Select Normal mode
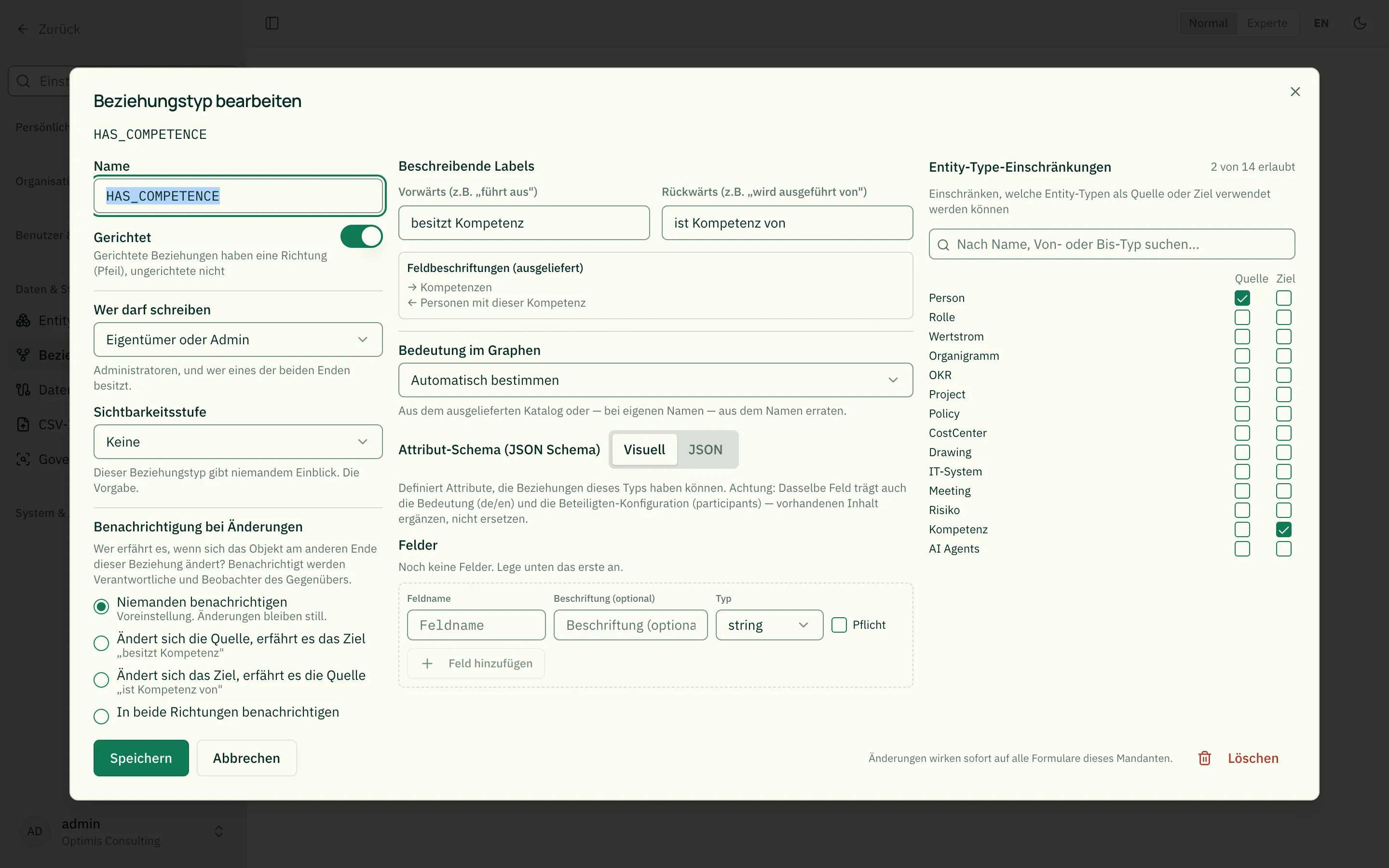 [x=1208, y=24]
